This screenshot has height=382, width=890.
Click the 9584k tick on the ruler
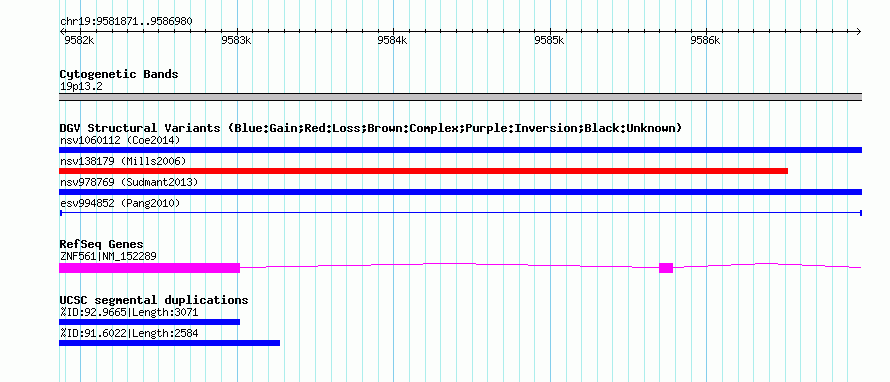click(x=393, y=40)
